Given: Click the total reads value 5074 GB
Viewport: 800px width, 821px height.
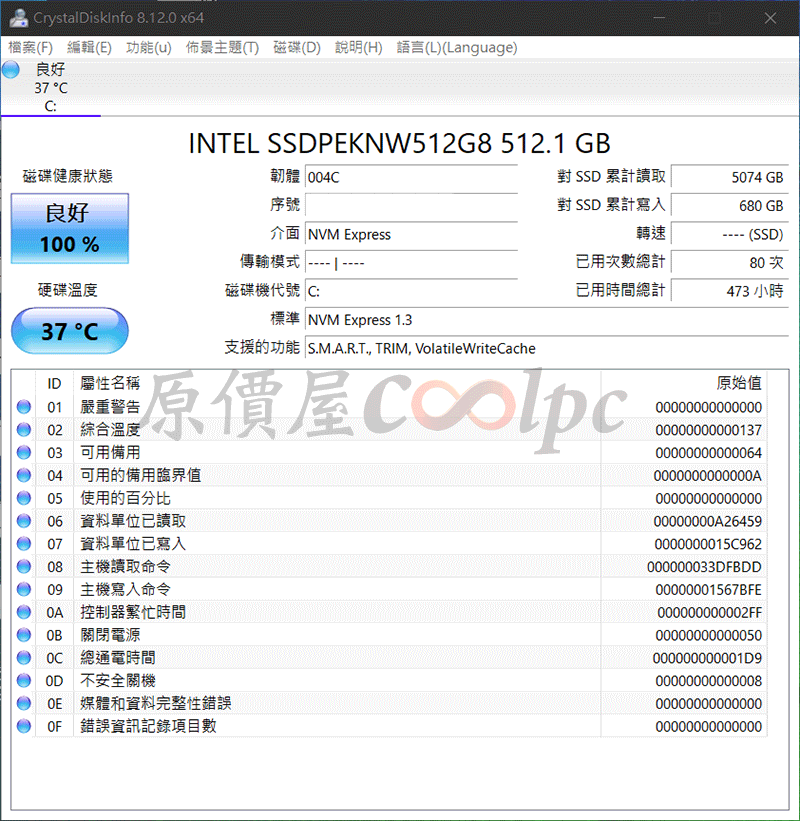Looking at the screenshot, I should point(729,177).
